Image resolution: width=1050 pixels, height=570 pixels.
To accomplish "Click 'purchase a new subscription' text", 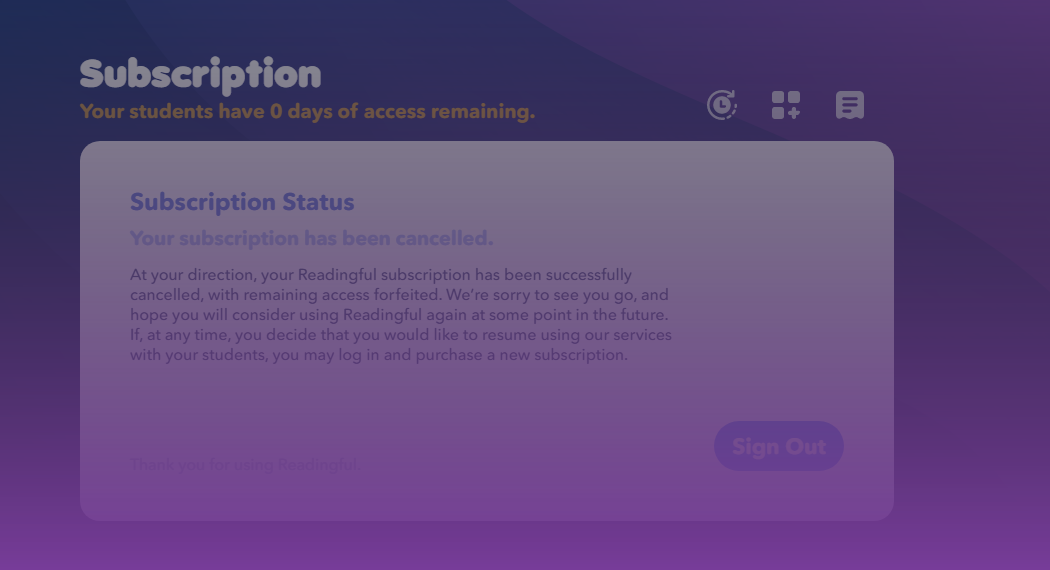I will 522,355.
